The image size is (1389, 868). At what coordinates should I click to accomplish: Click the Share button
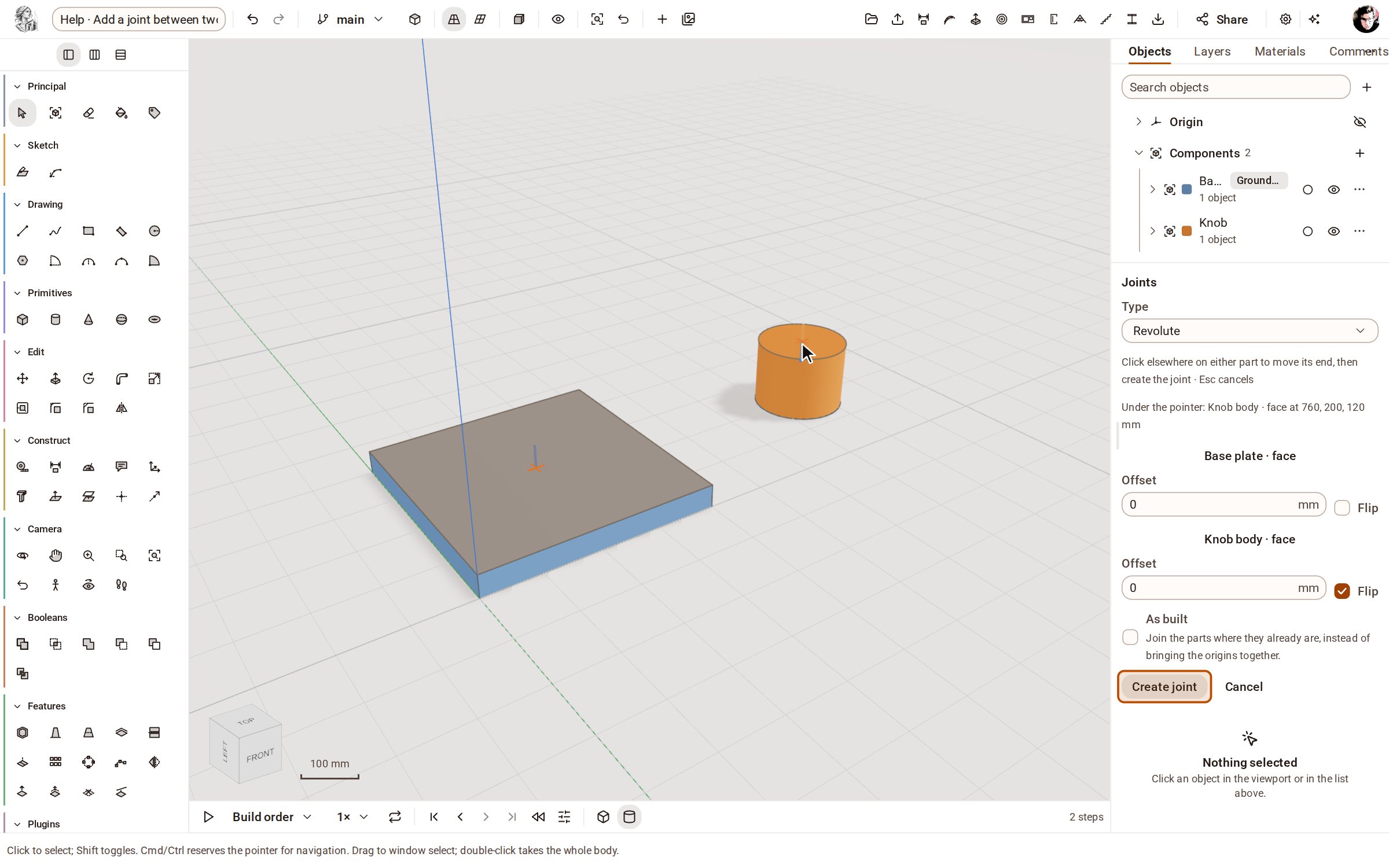pos(1222,19)
